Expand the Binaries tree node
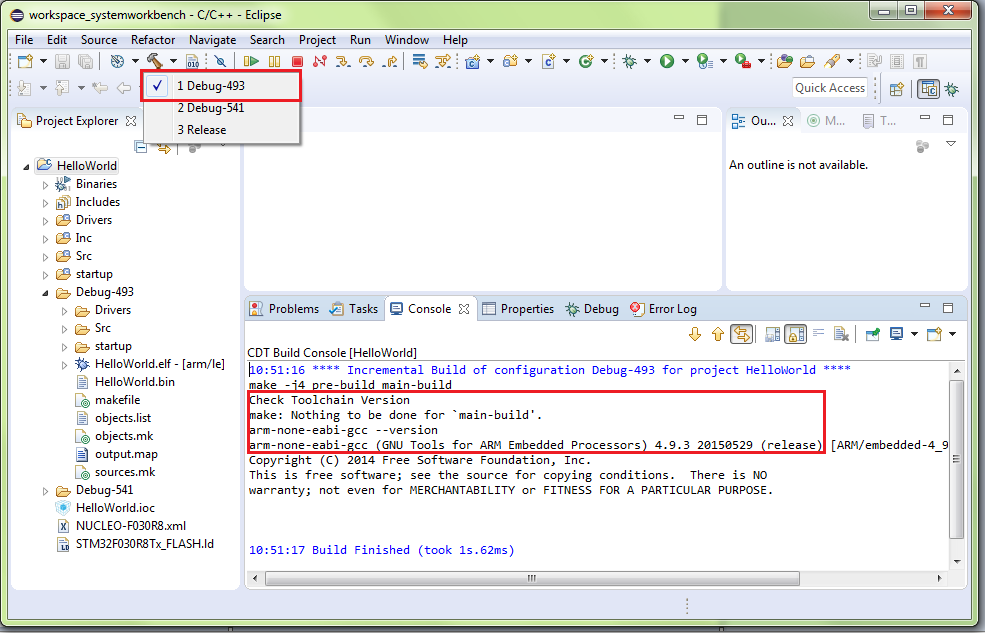The width and height of the screenshot is (985, 633). tap(45, 185)
